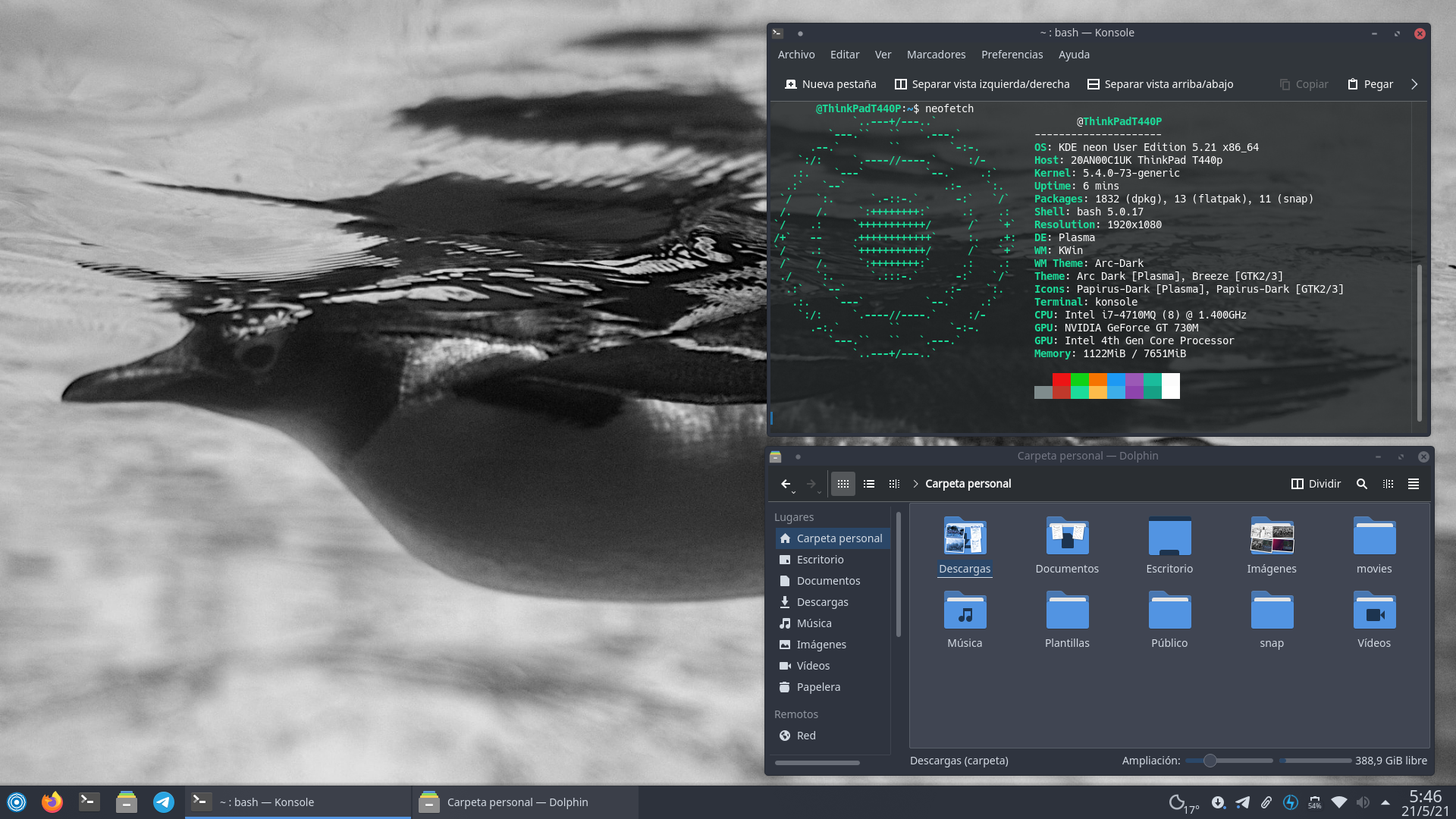Viewport: 1456px width, 819px height.
Task: Open Firefox from the taskbar
Action: pos(52,802)
